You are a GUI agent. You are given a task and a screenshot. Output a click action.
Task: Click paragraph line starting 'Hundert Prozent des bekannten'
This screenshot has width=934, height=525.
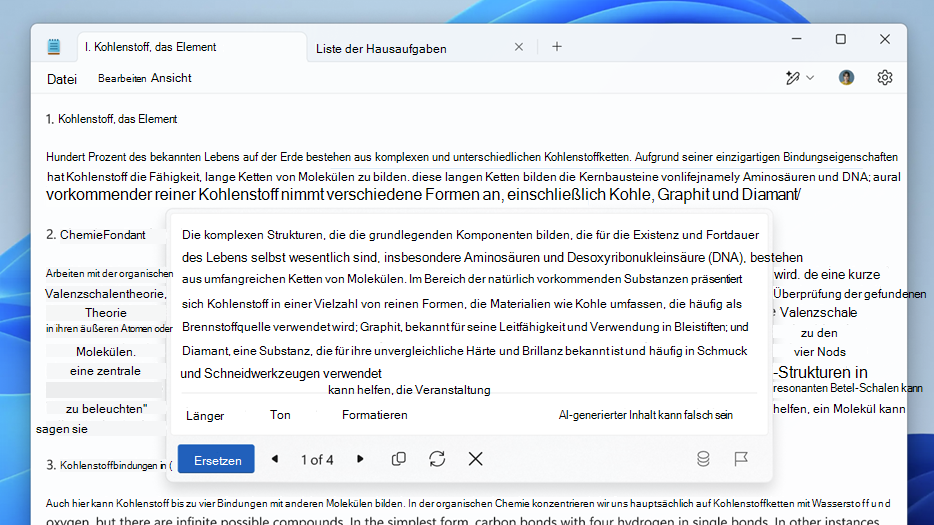point(472,157)
